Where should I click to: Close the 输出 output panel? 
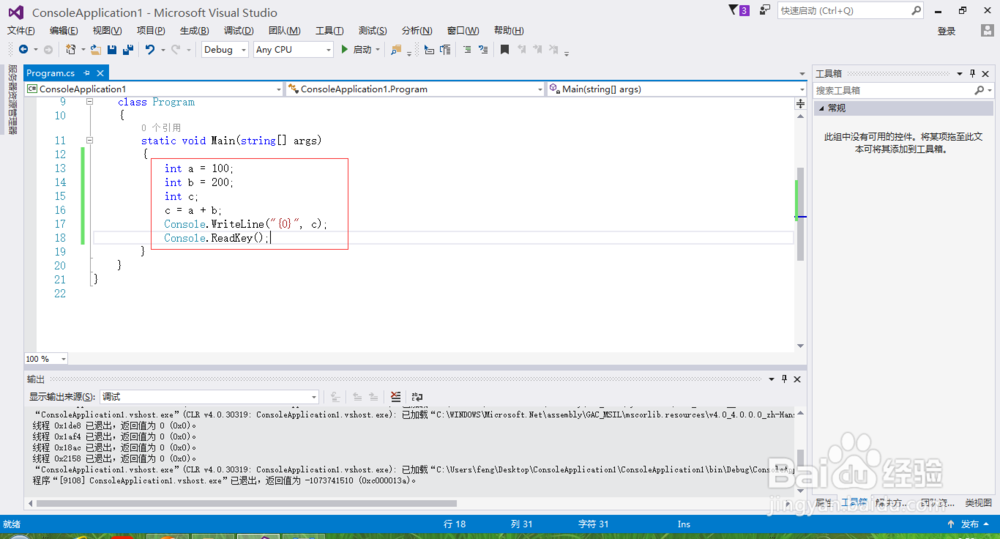(x=797, y=379)
